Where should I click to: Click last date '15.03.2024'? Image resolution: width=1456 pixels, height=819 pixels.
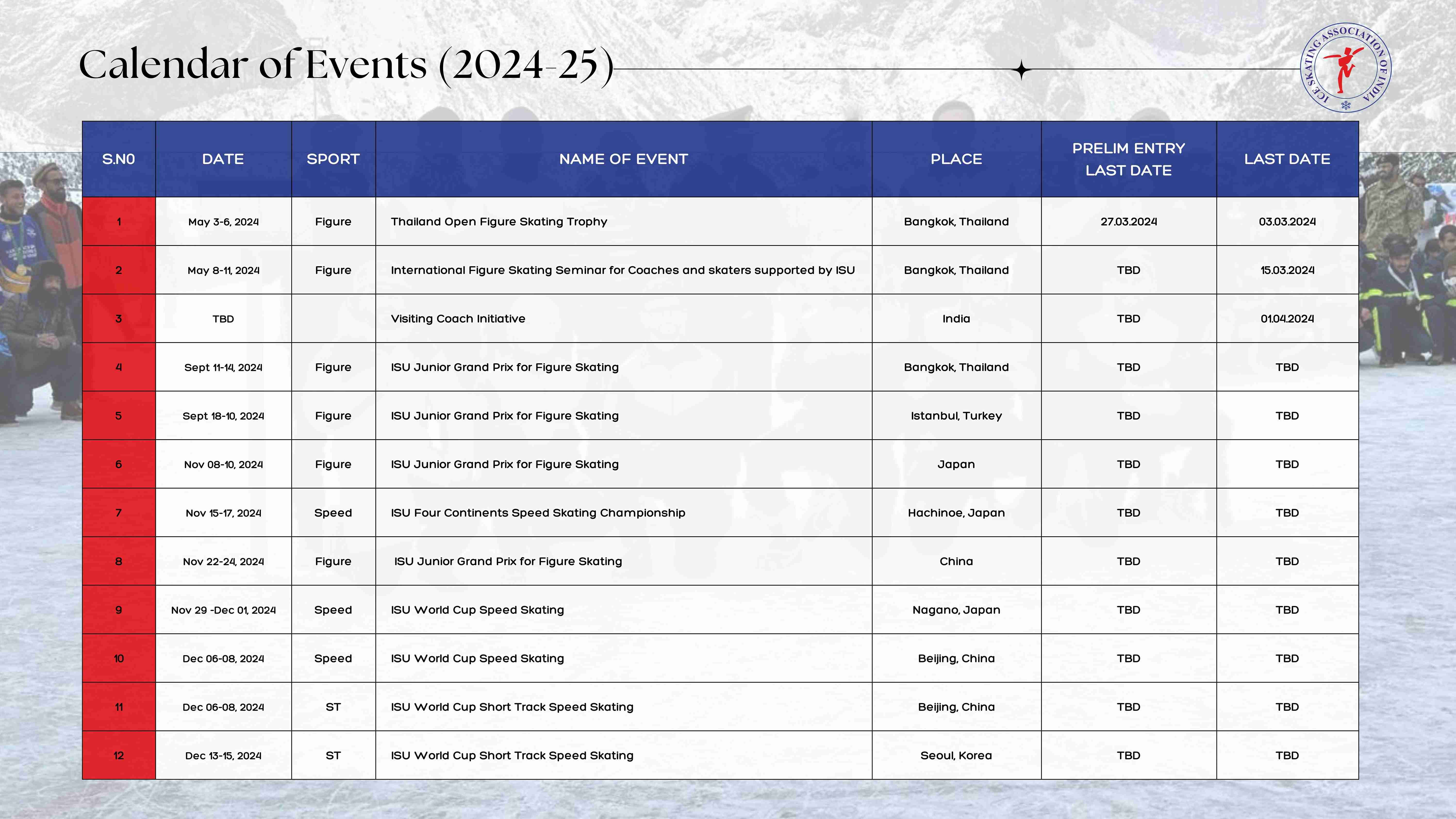[x=1287, y=270]
